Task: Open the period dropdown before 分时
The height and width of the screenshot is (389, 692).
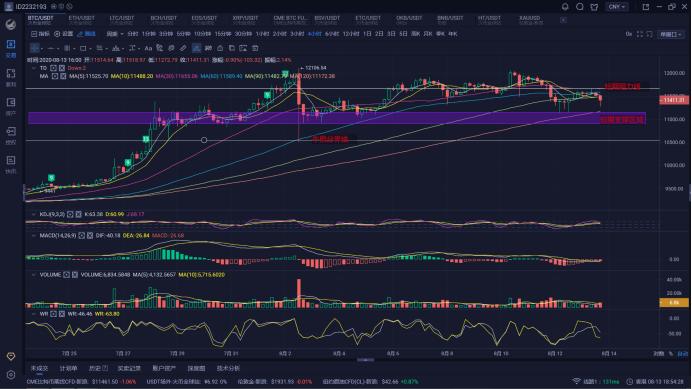Action: coord(114,34)
